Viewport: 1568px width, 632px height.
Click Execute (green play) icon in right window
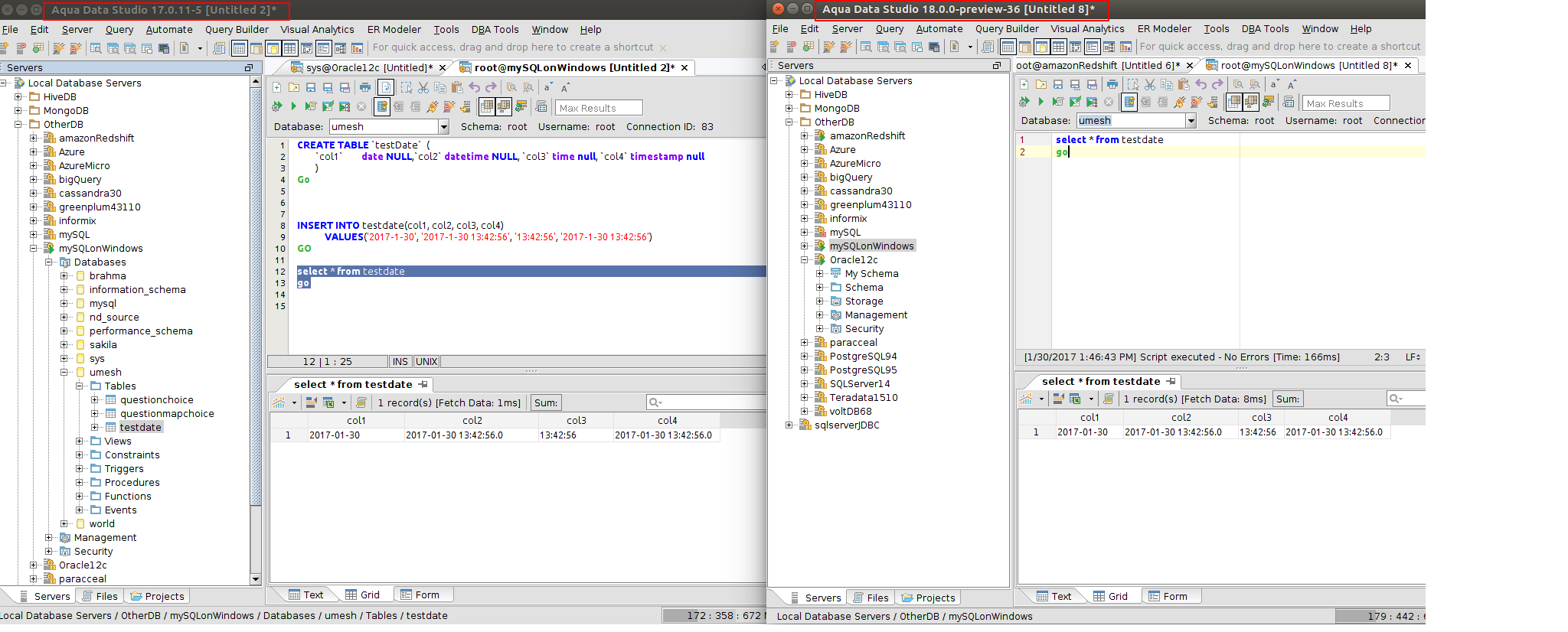point(1040,102)
